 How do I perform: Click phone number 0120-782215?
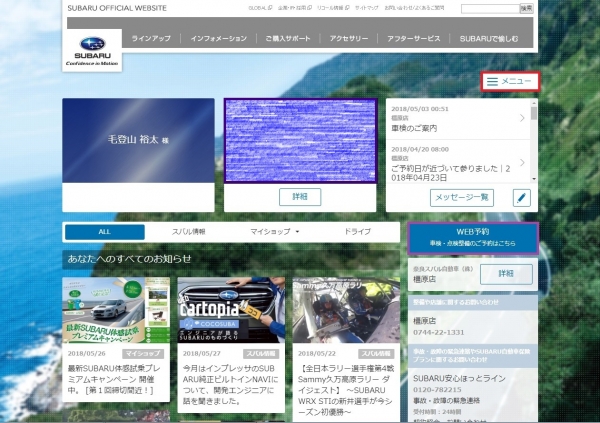pyautogui.click(x=437, y=390)
